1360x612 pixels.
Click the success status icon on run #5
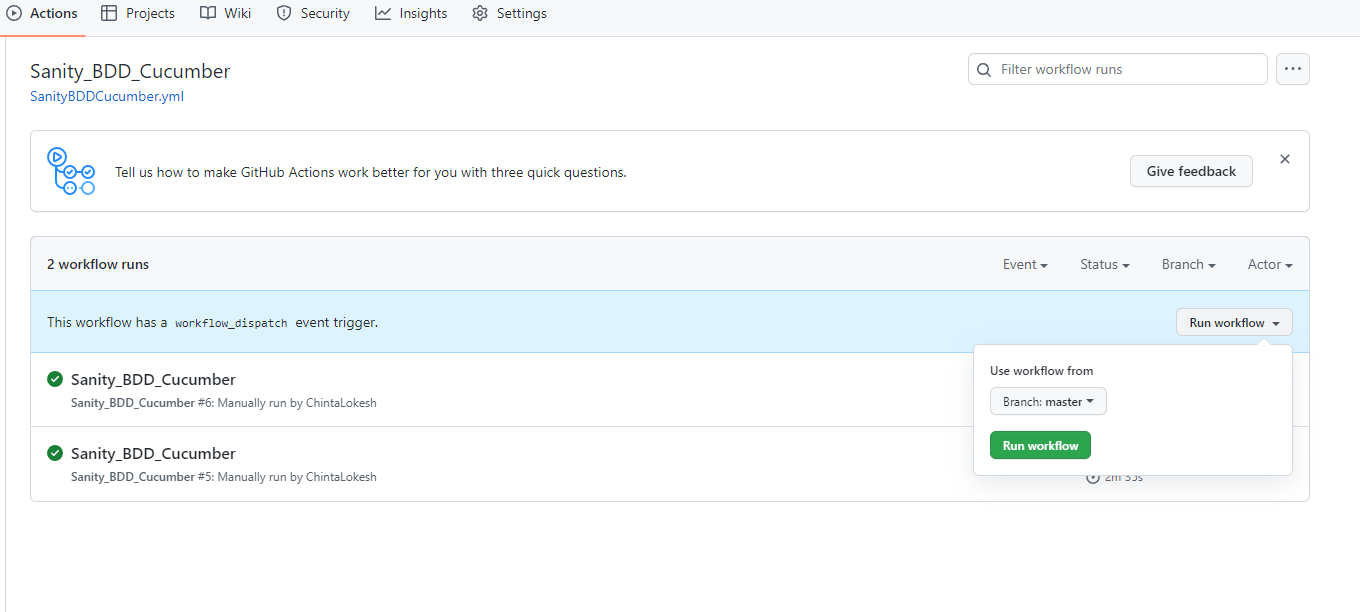(x=55, y=453)
